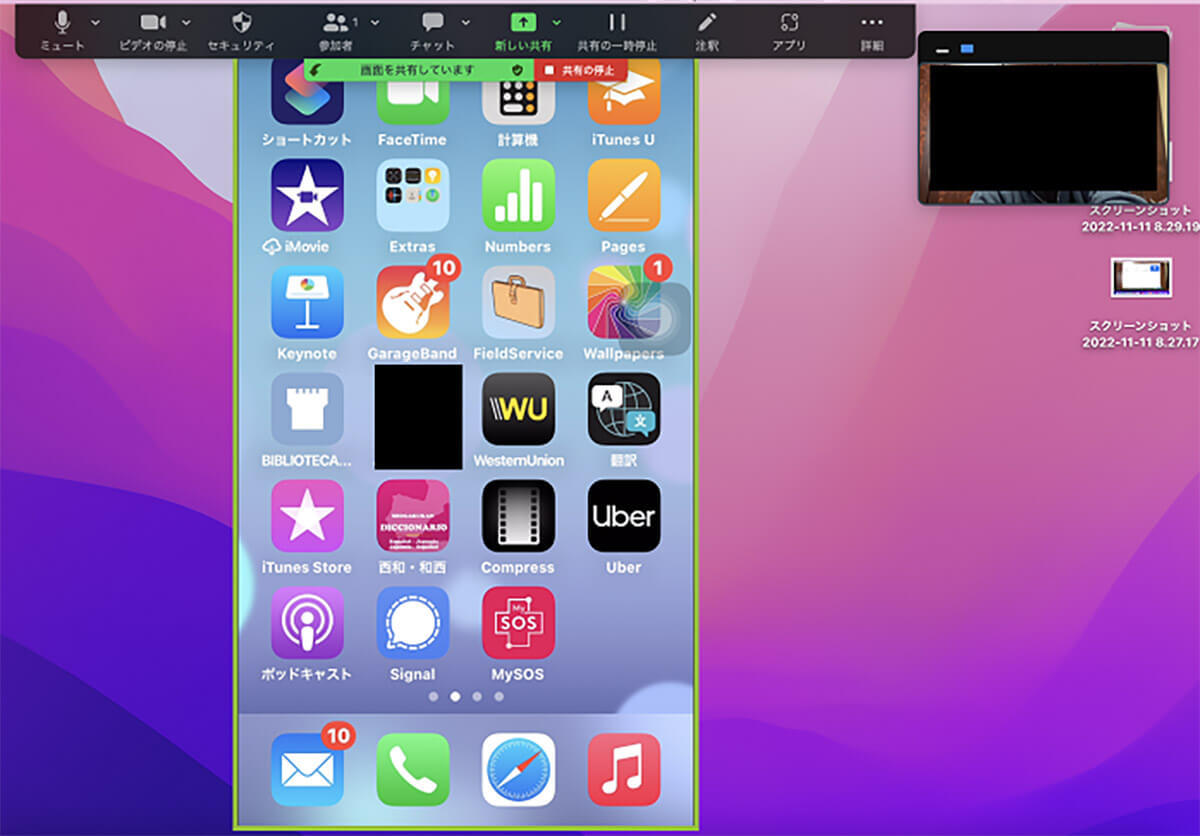The image size is (1200, 836).
Task: Open the Mail app in the dock
Action: [307, 770]
